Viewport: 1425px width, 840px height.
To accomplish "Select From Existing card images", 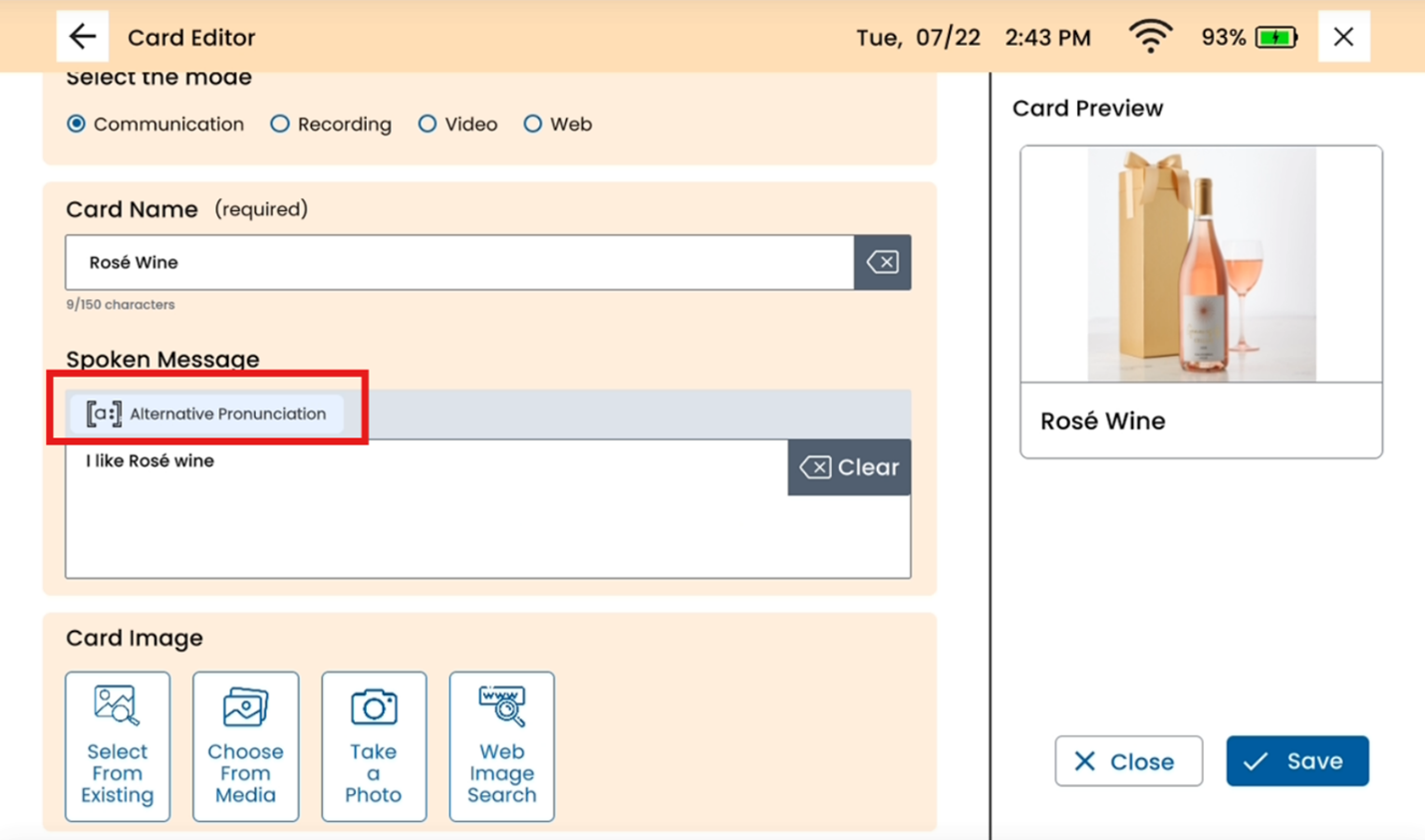I will click(118, 746).
